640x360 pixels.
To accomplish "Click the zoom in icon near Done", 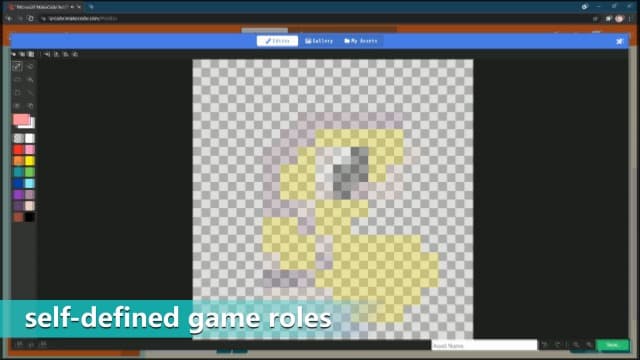I will point(589,345).
